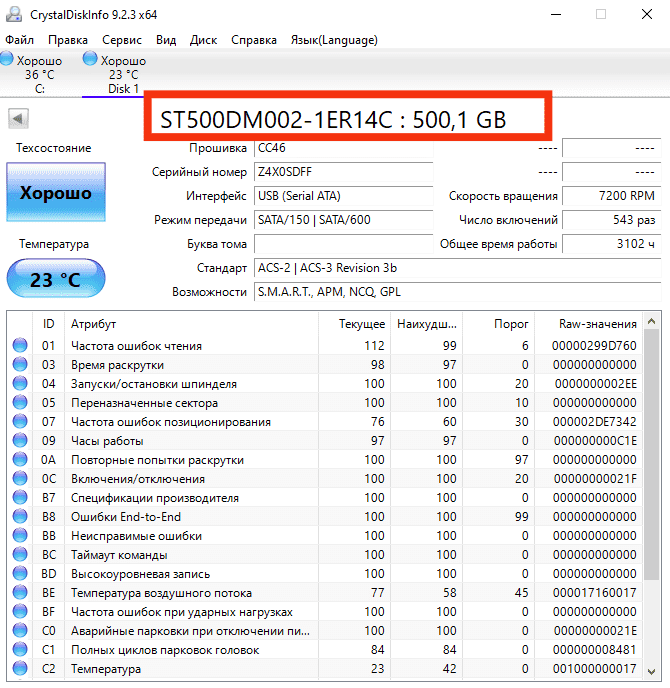The width and height of the screenshot is (670, 688).
Task: Click status orb for attribute C2 temperature
Action: pyautogui.click(x=20, y=669)
